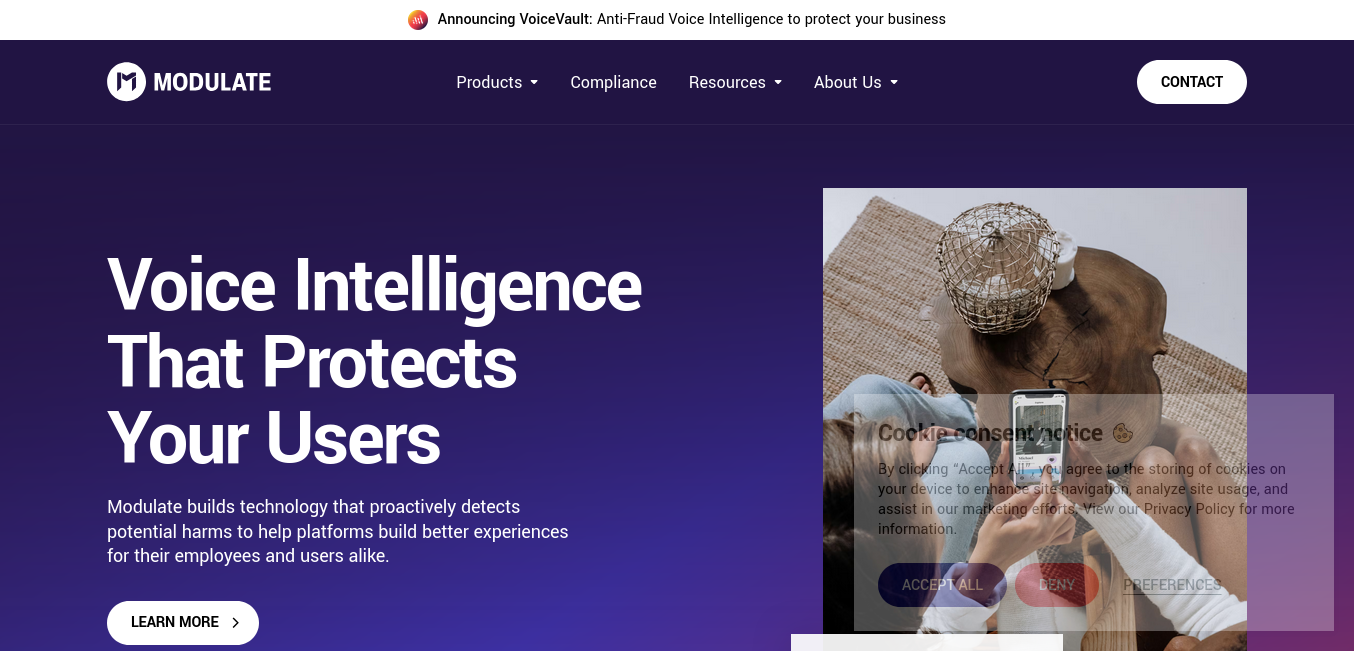Click the Modulate circular M logo icon

click(x=126, y=82)
